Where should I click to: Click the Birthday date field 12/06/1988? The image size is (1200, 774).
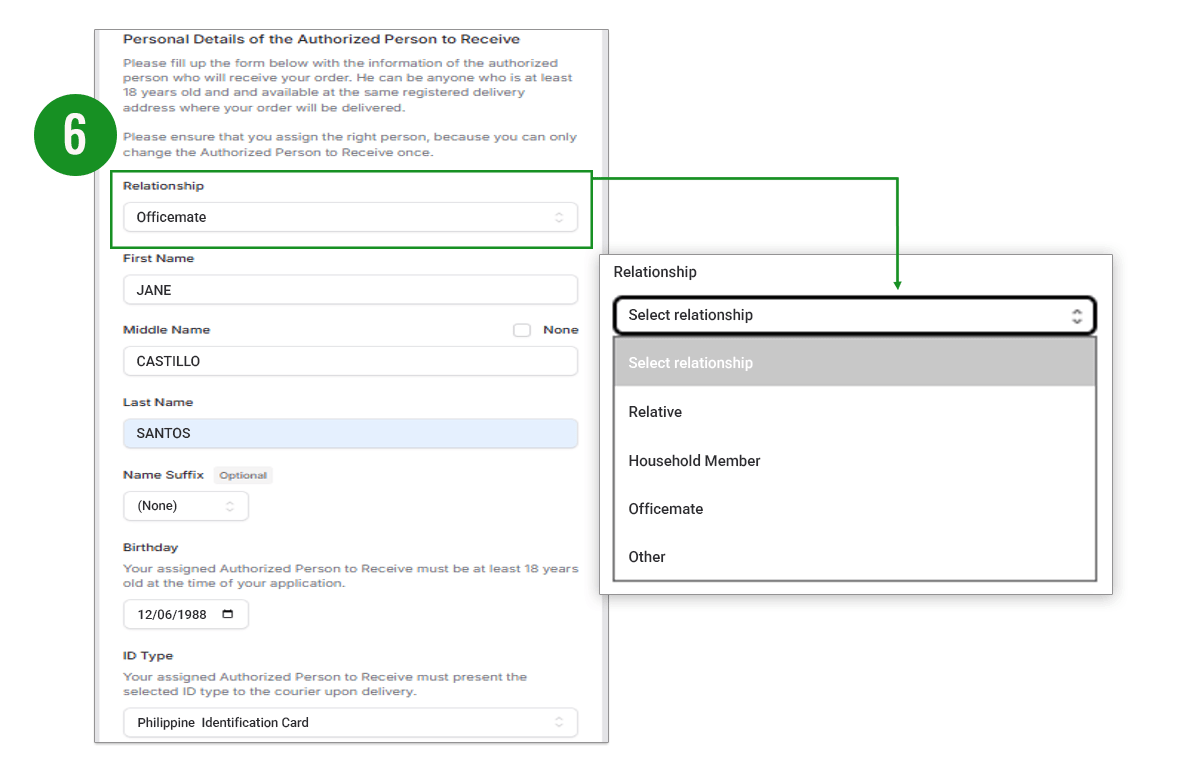click(x=174, y=615)
